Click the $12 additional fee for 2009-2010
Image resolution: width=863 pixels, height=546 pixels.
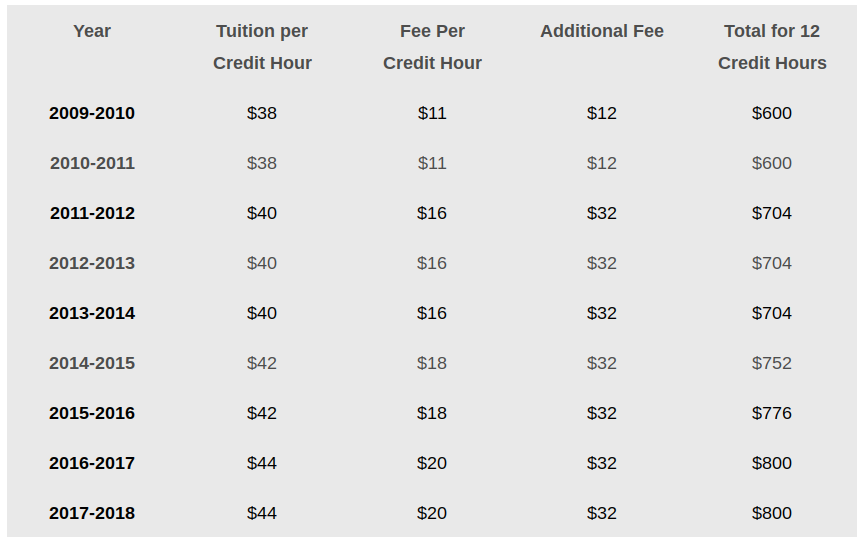602,113
